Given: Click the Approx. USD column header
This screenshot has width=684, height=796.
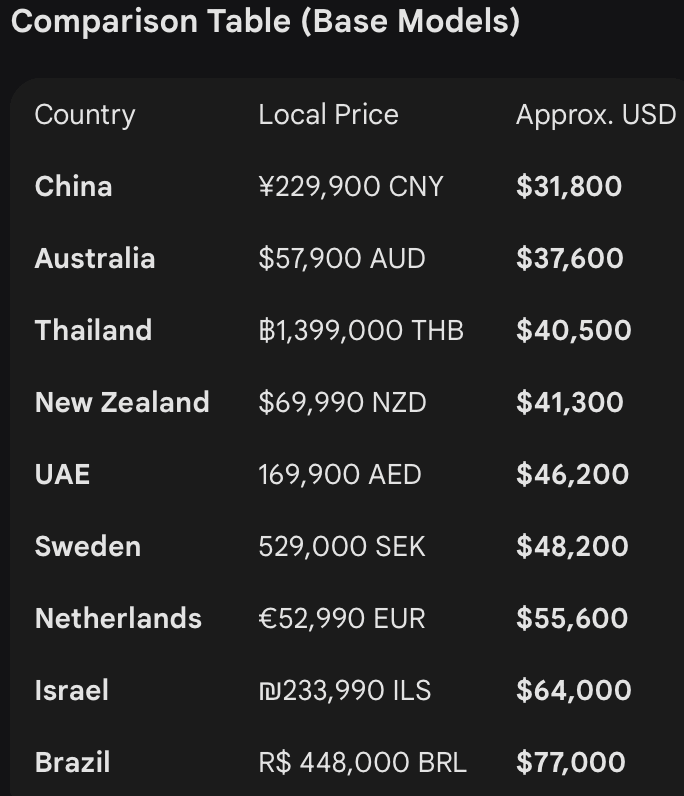Looking at the screenshot, I should point(595,115).
